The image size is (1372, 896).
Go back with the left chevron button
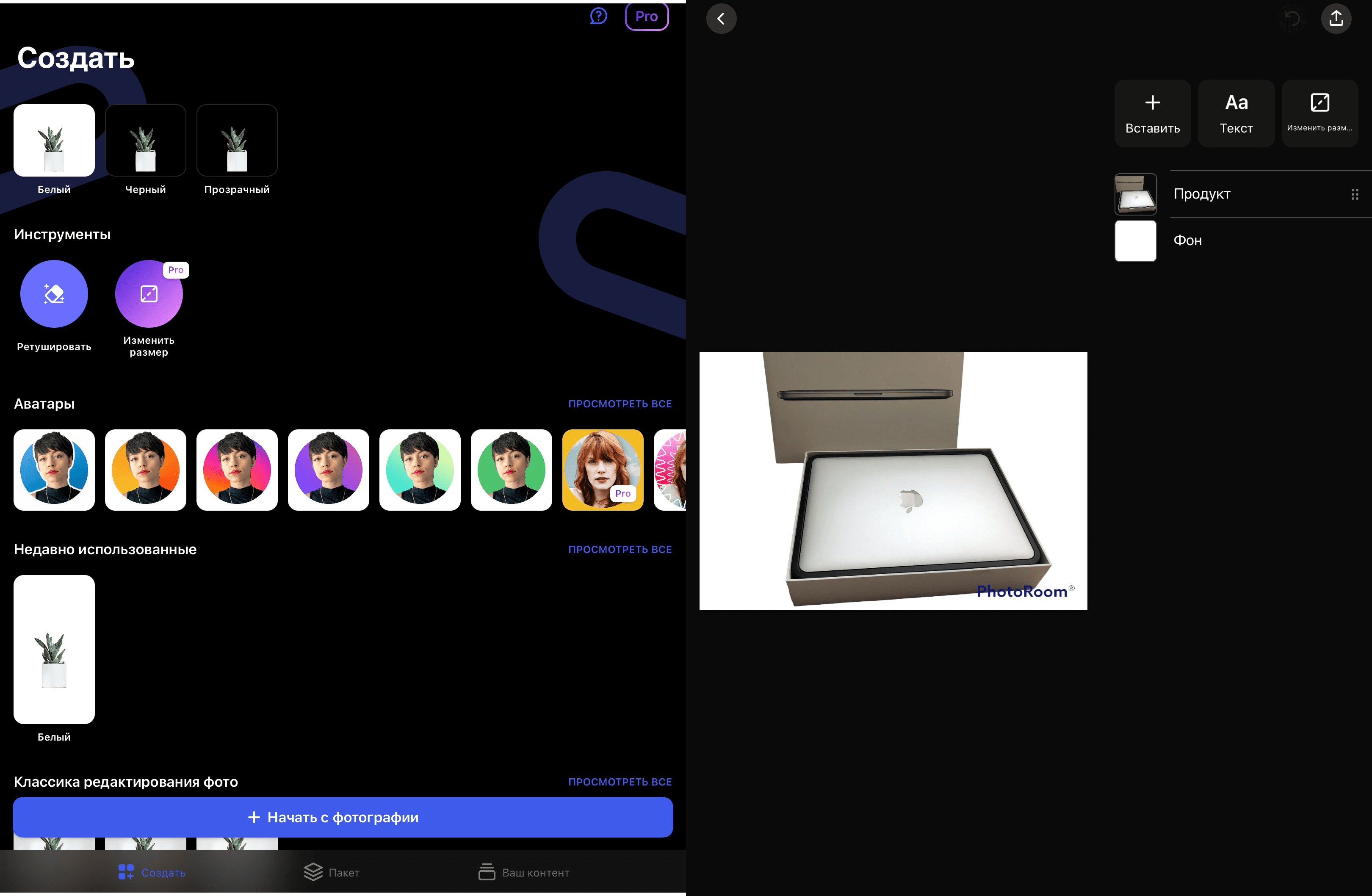[721, 19]
